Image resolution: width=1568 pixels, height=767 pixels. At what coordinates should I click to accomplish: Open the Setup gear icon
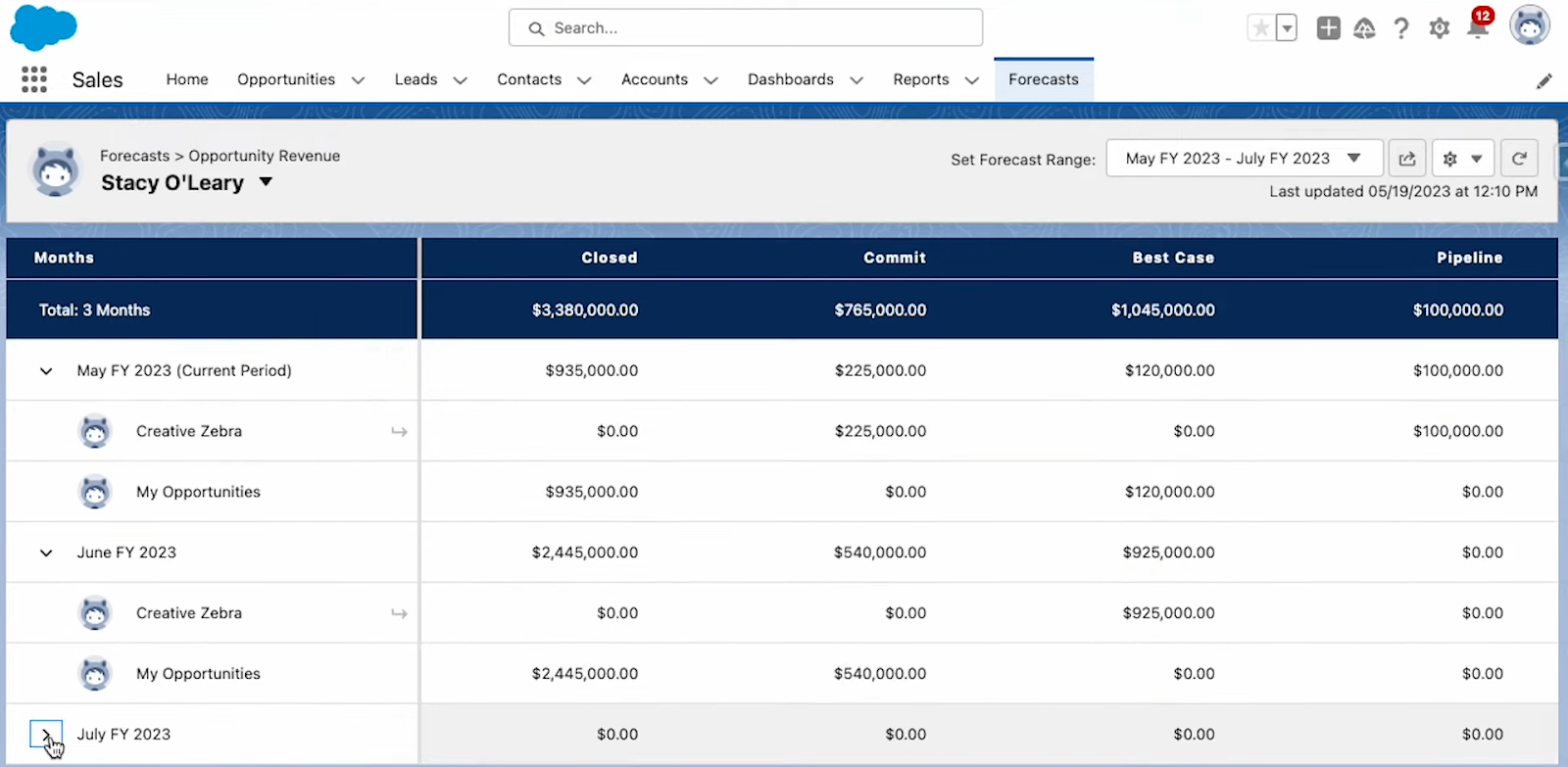tap(1439, 28)
